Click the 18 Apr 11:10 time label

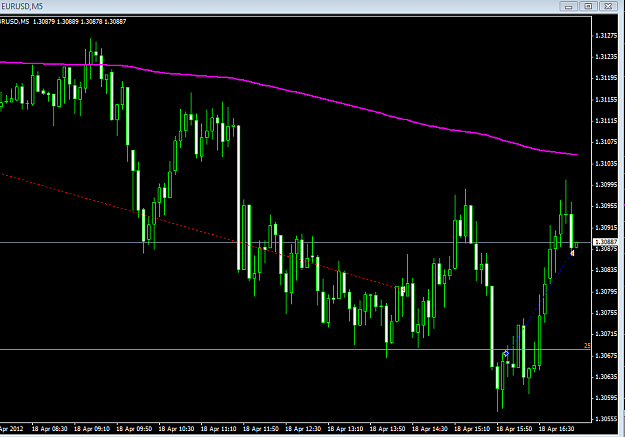[218, 429]
